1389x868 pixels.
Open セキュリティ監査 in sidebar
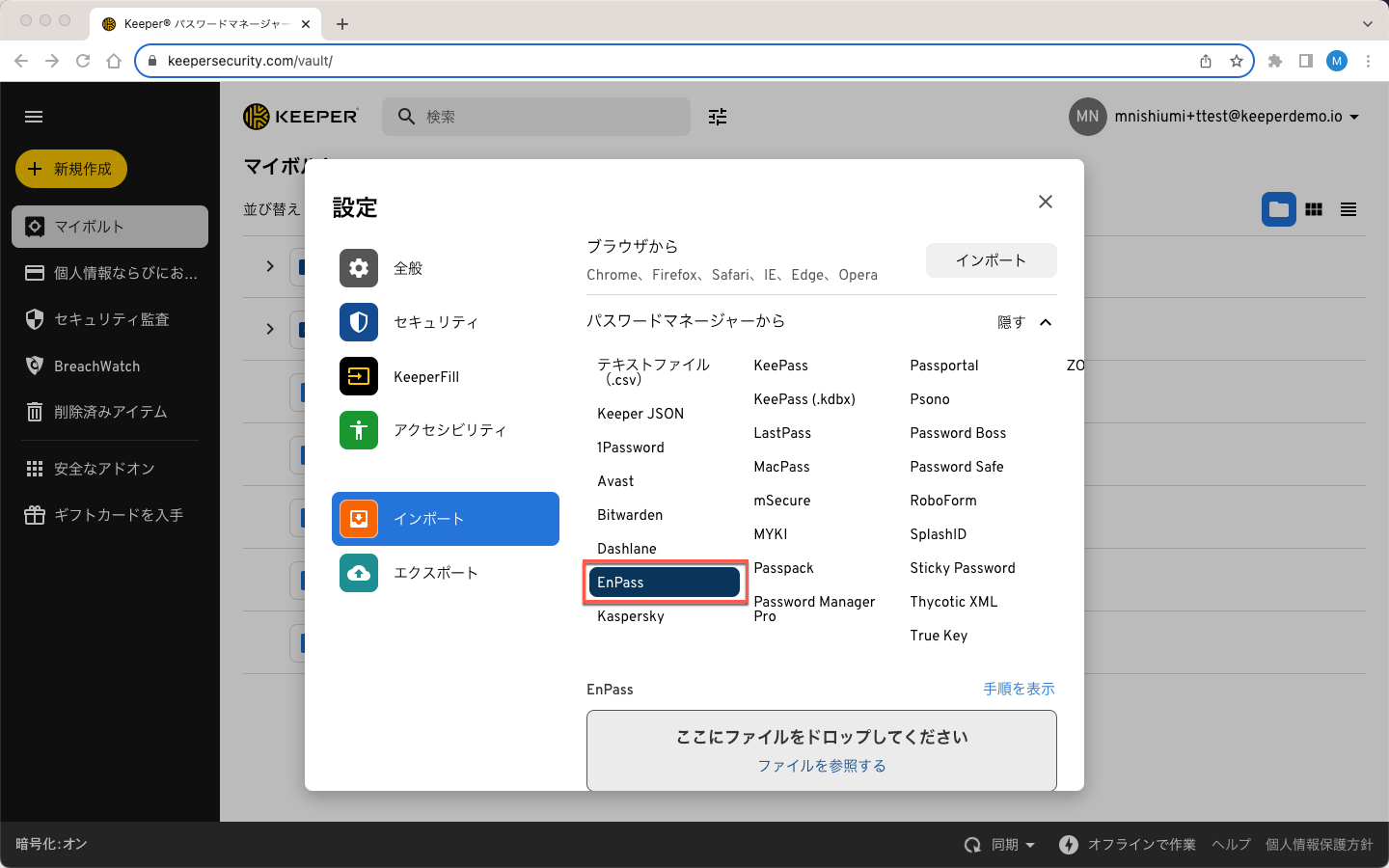(111, 319)
